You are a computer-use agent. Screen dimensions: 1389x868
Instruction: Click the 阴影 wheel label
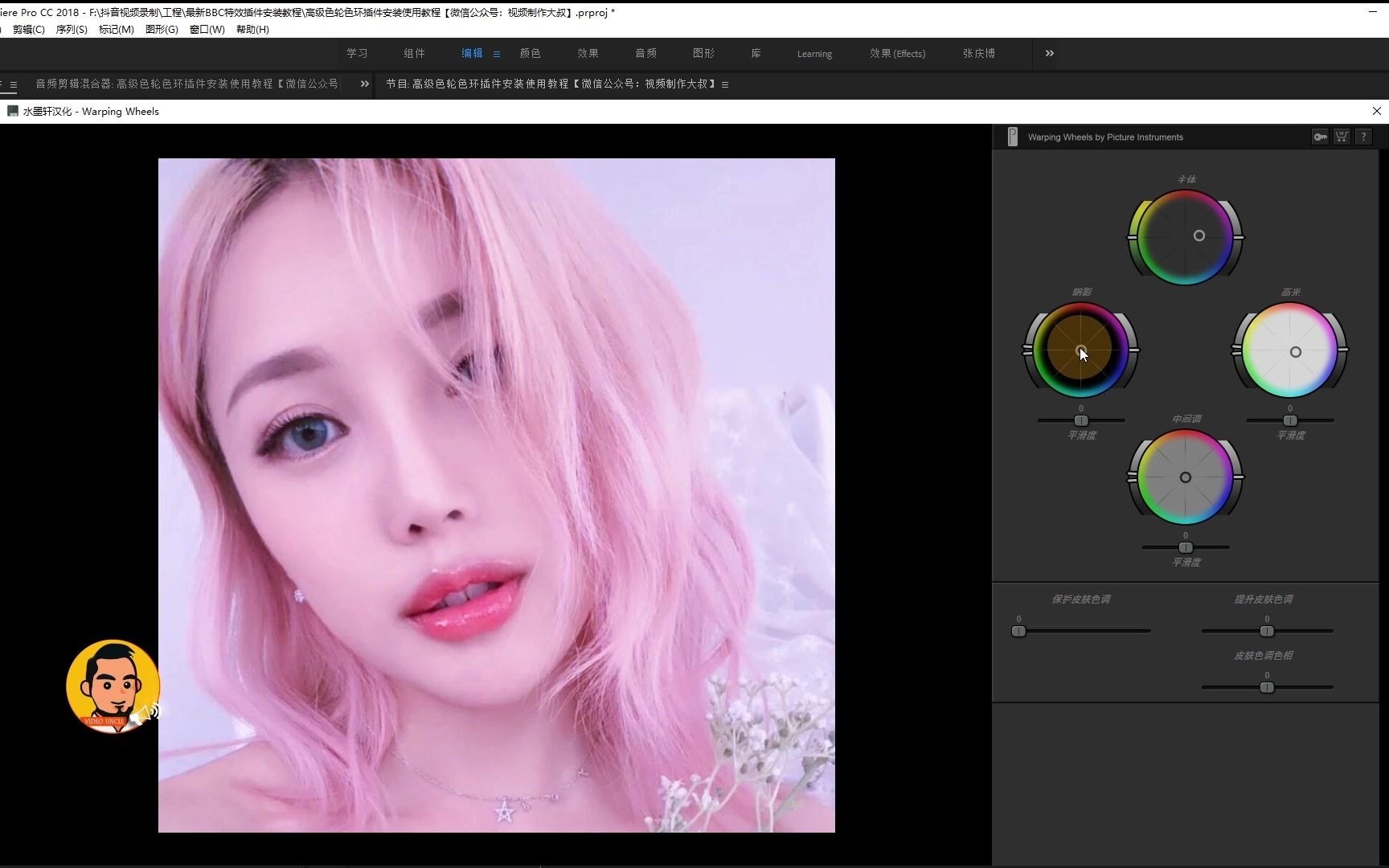1081,292
